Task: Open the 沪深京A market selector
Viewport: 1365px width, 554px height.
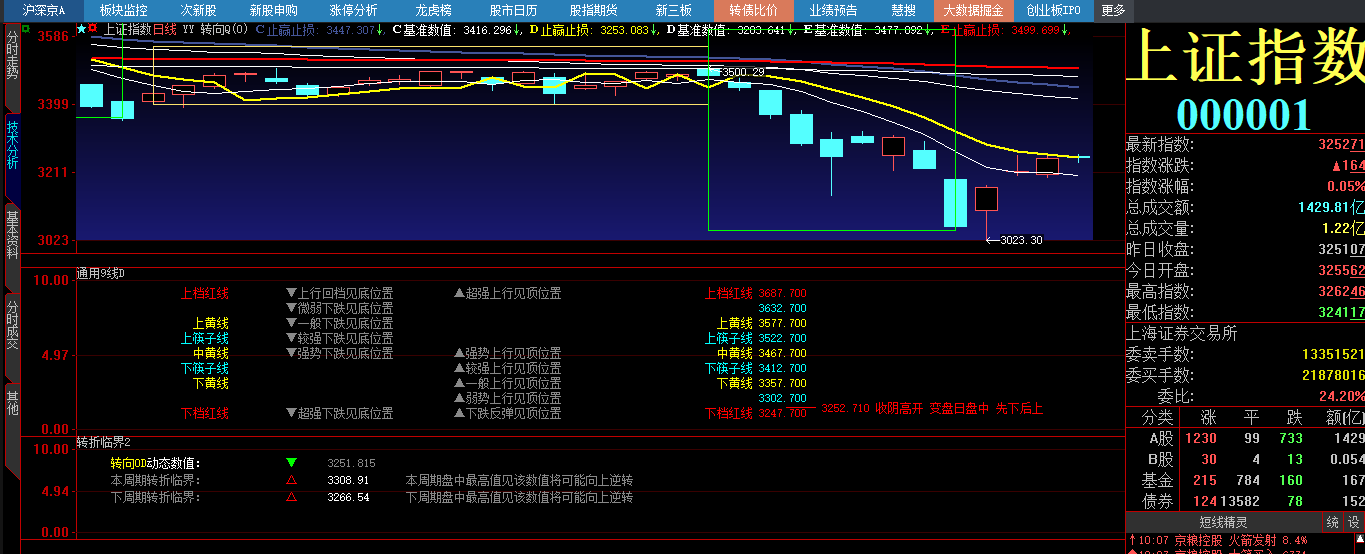Action: [44, 10]
